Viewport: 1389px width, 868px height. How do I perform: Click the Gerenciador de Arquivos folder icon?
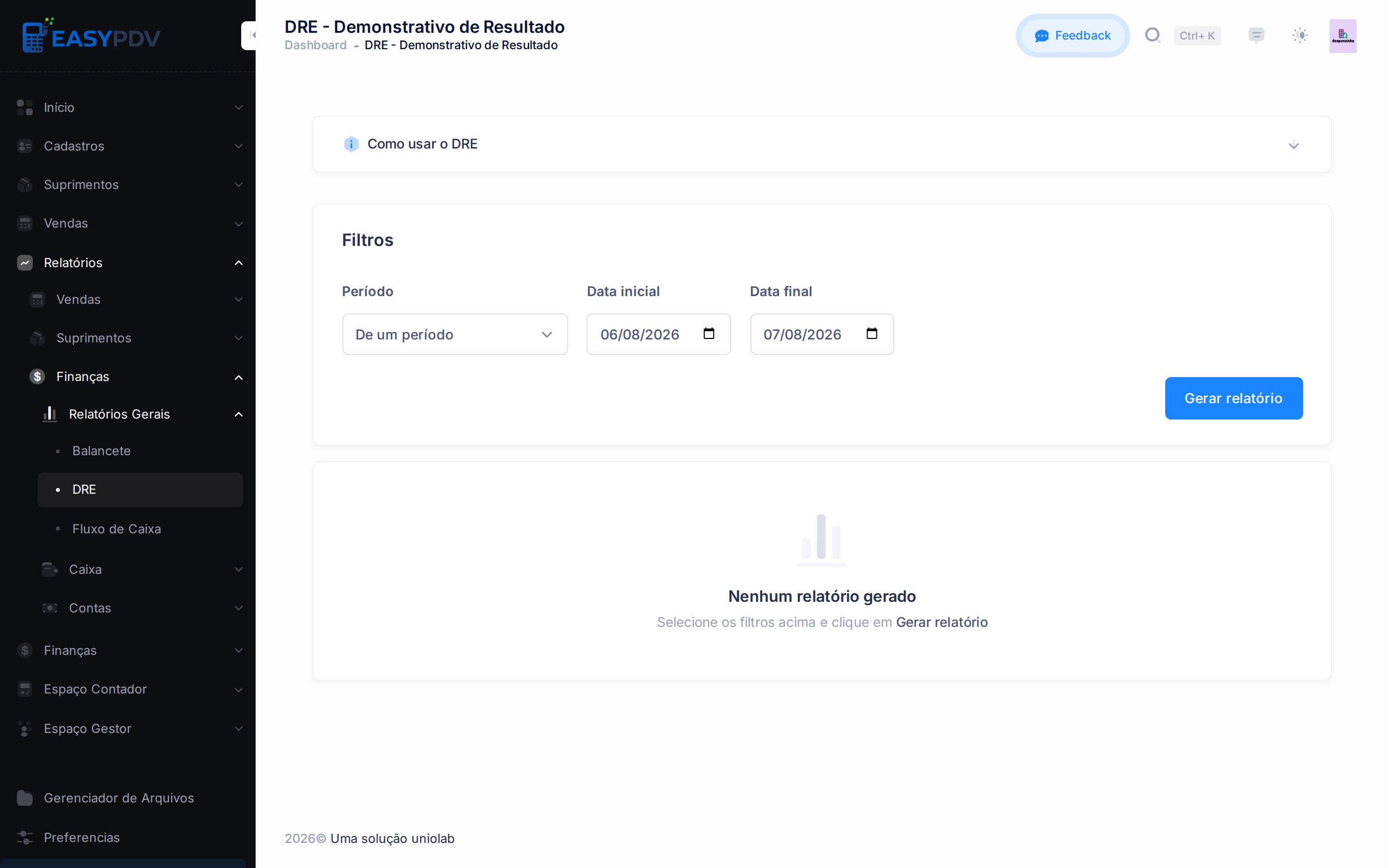25,798
